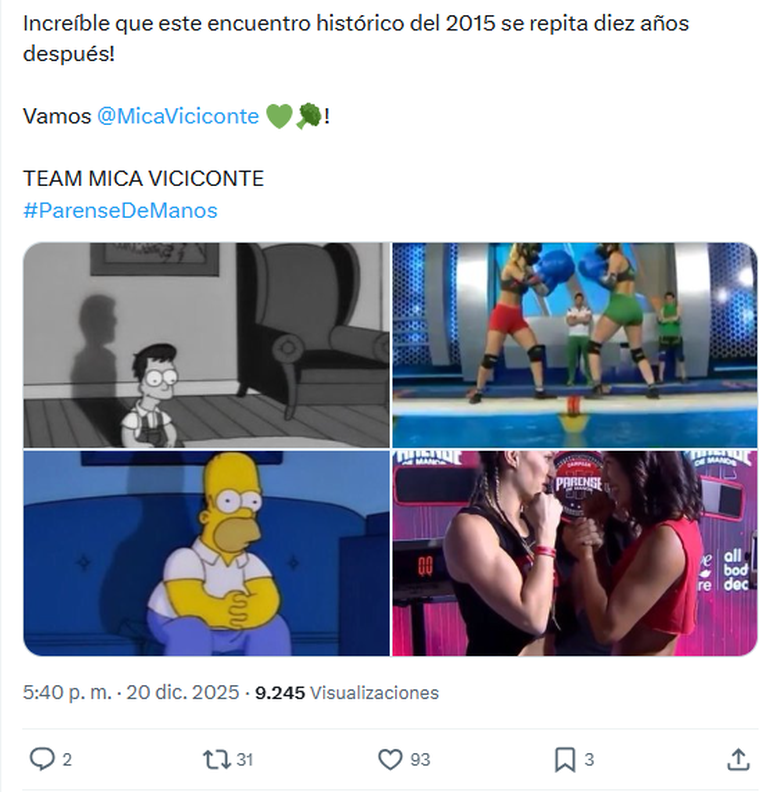Open the Párense de Manos face-off image
This screenshot has height=792, width=760.
[x=575, y=554]
